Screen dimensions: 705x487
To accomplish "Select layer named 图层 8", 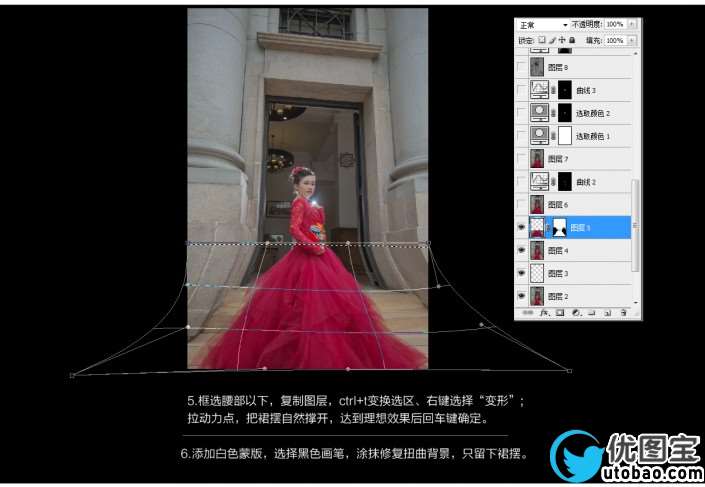I will pos(558,67).
